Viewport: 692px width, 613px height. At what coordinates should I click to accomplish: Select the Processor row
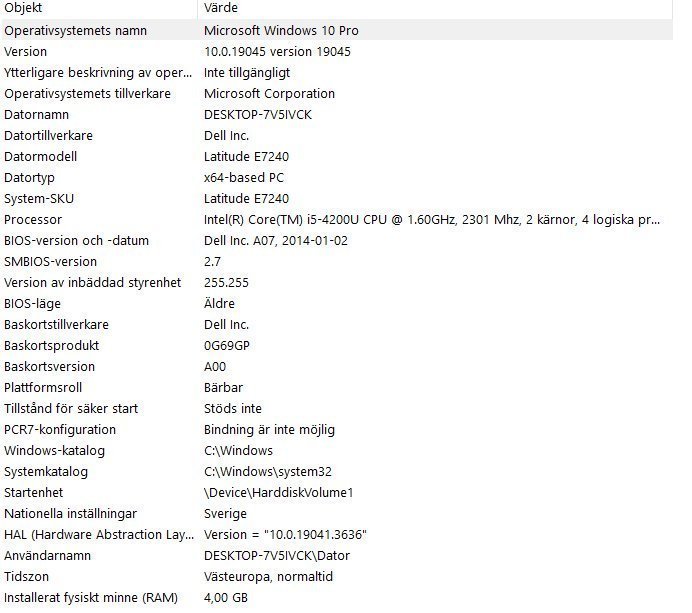point(33,220)
